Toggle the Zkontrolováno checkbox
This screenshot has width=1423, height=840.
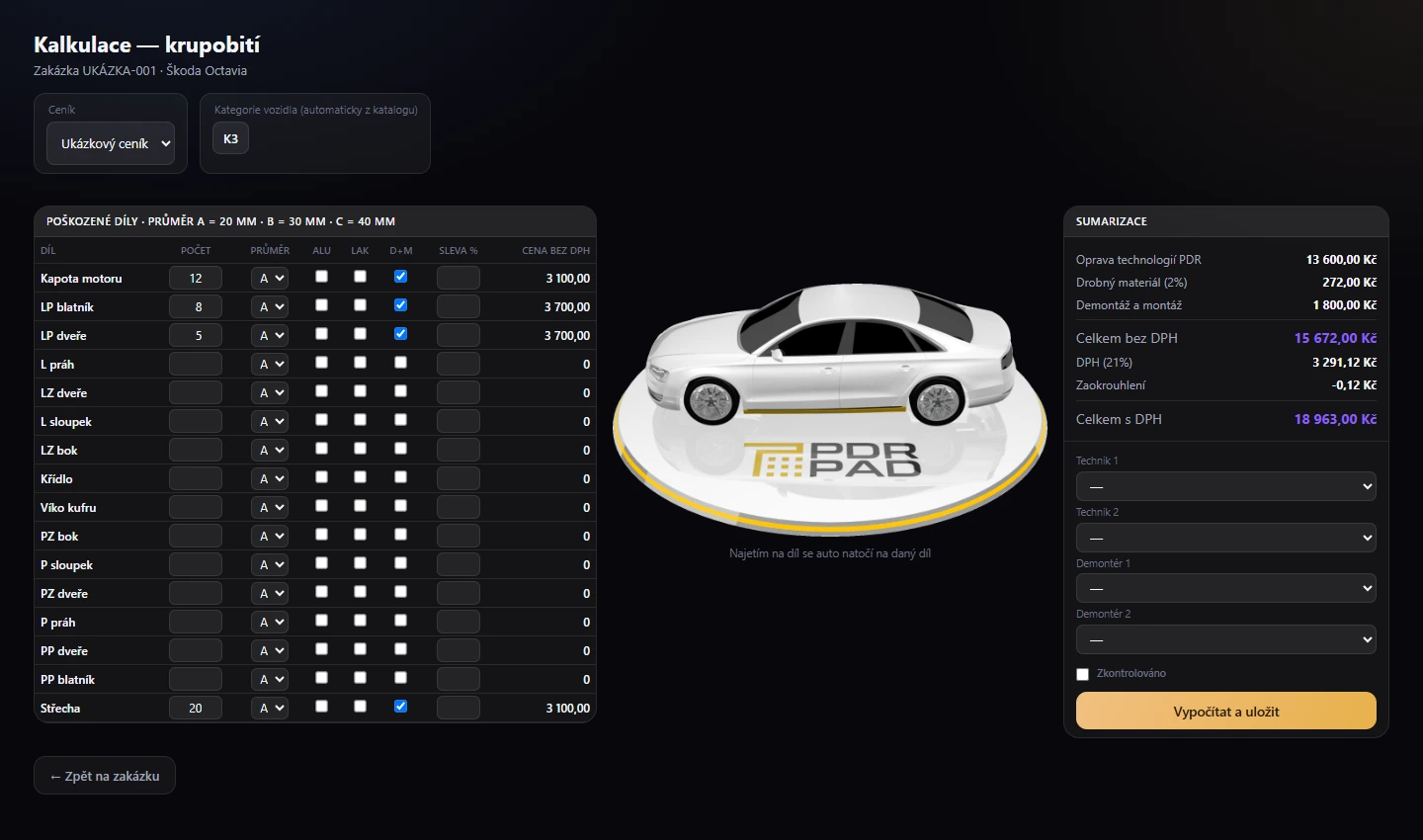pos(1082,674)
